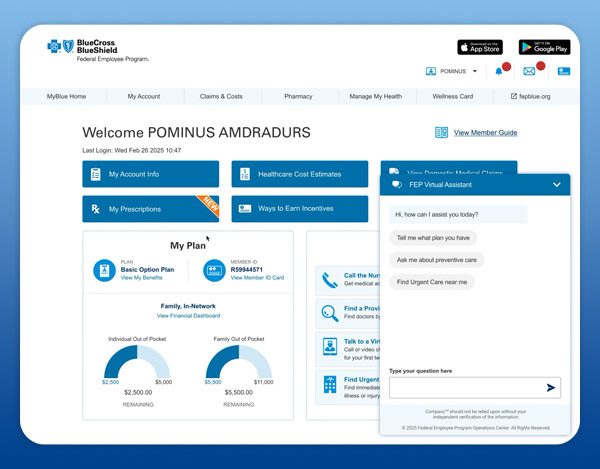The image size is (600, 469).
Task: Click the BlueCross BlueShield logo
Action: (98, 50)
